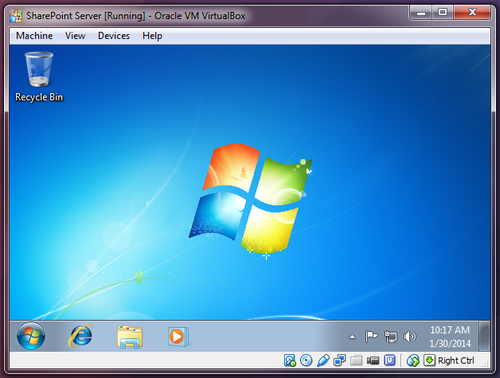The image size is (500, 378).
Task: Close the SharePoint Server VM window
Action: [x=472, y=13]
